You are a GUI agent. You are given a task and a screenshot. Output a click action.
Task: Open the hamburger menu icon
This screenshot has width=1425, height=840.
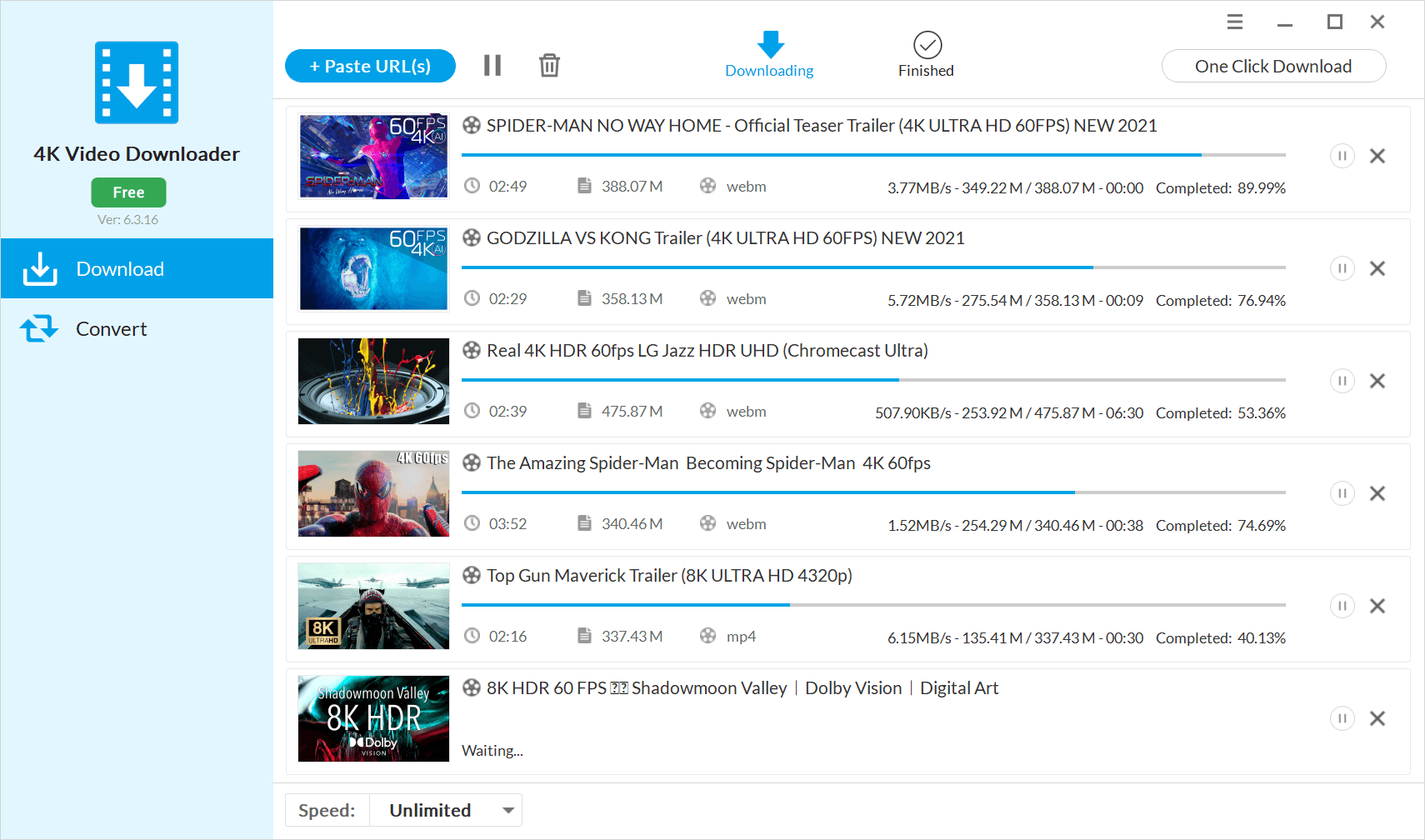[1235, 22]
